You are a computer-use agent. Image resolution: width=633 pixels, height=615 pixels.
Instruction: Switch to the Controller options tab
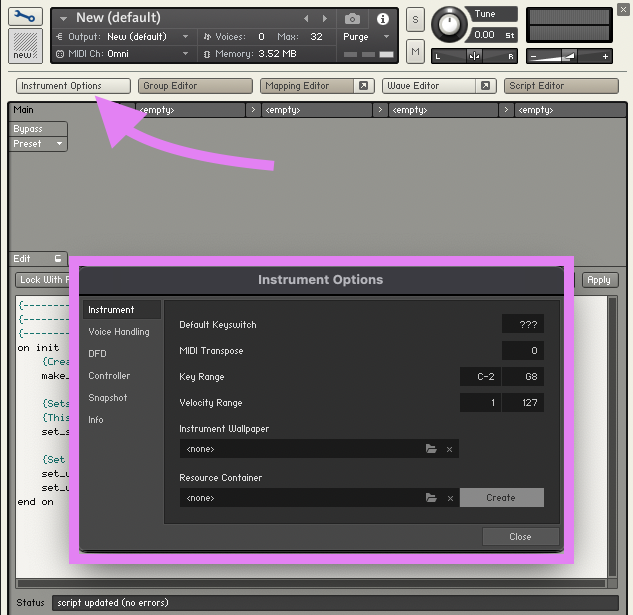pyautogui.click(x=109, y=376)
